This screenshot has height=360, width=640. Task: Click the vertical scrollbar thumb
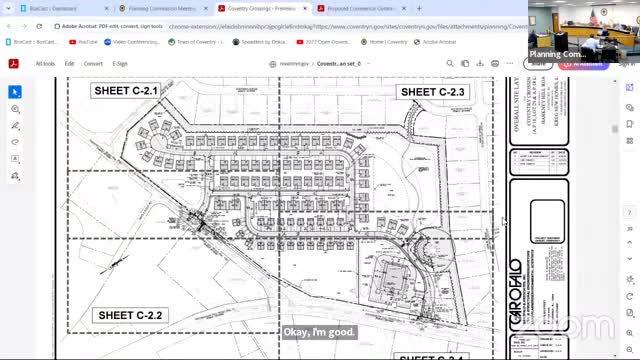pyautogui.click(x=615, y=129)
